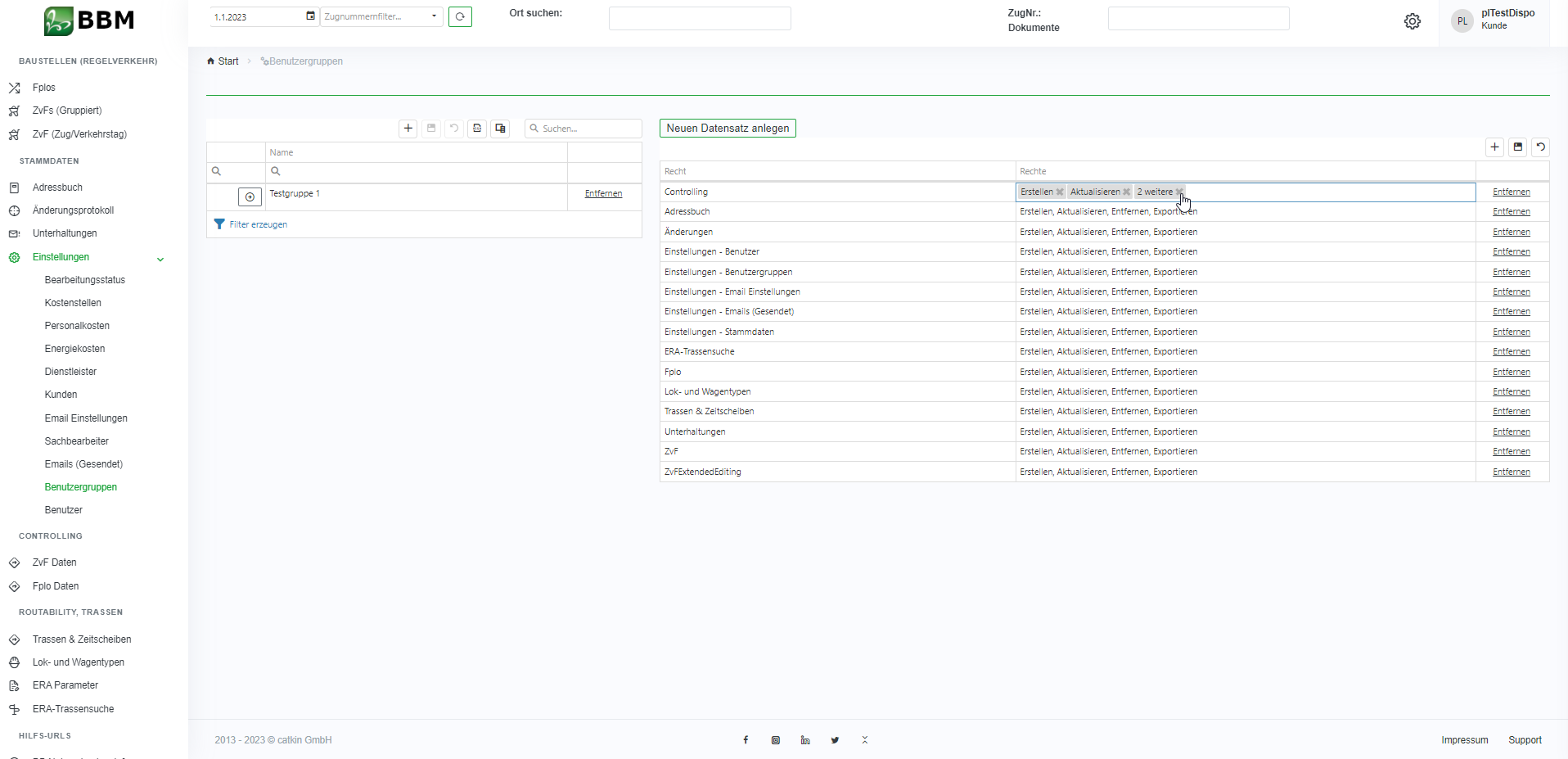Click the column chooser icon left of search
The image size is (1568, 759).
click(x=500, y=129)
